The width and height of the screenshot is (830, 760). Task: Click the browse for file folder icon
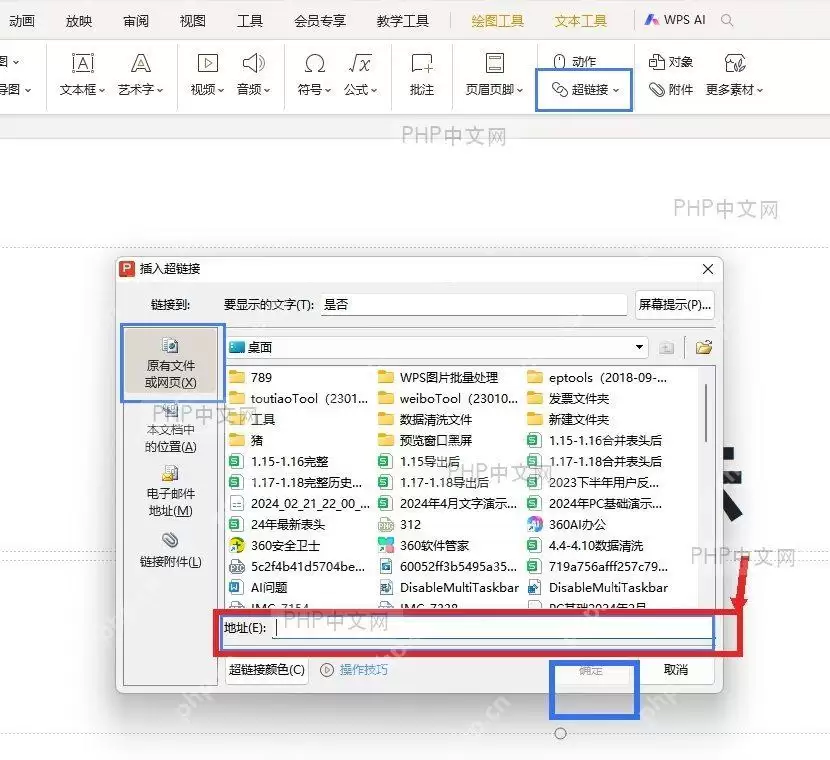click(x=703, y=347)
